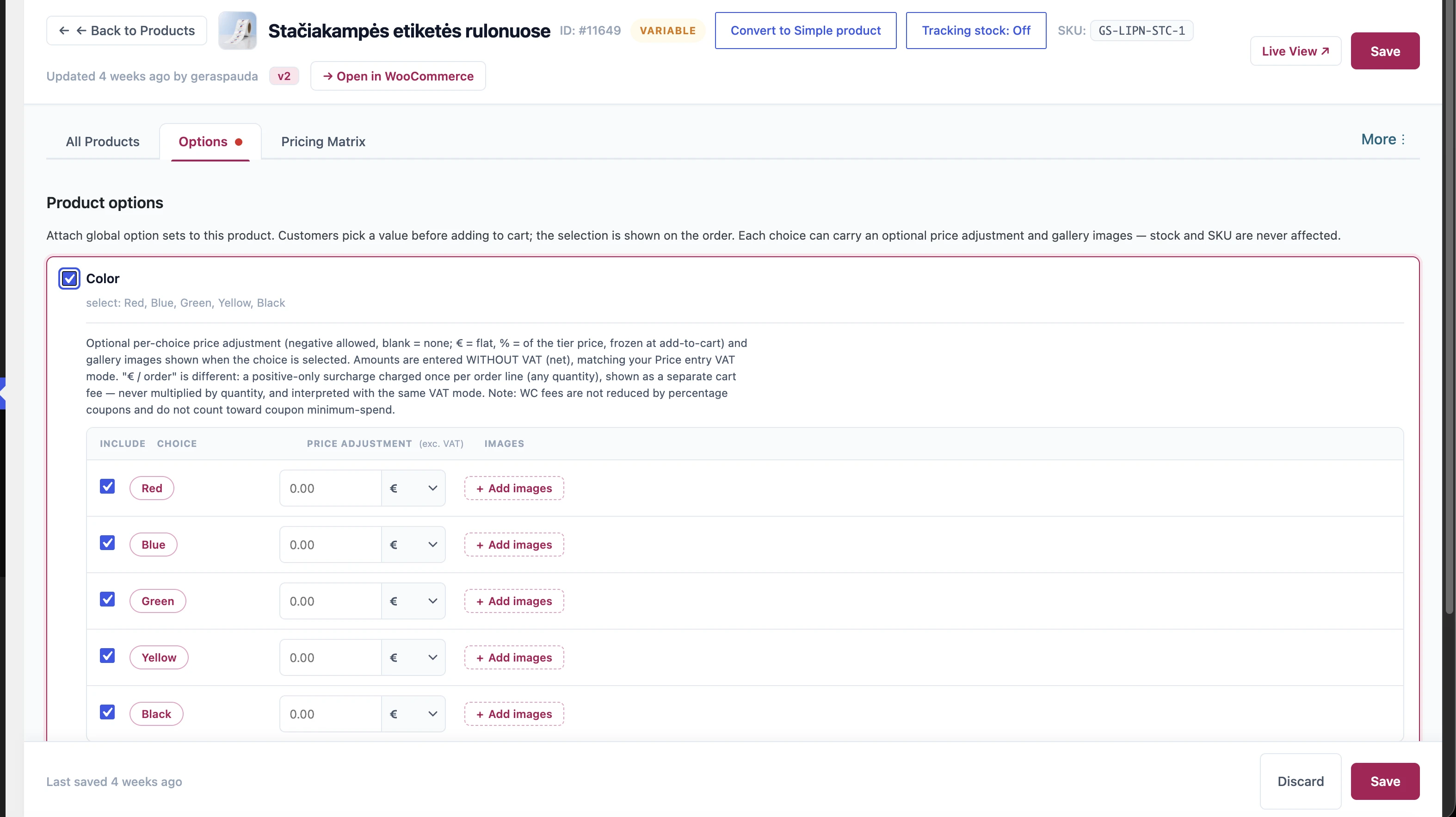Focus the Green price adjustment field

[x=330, y=601]
